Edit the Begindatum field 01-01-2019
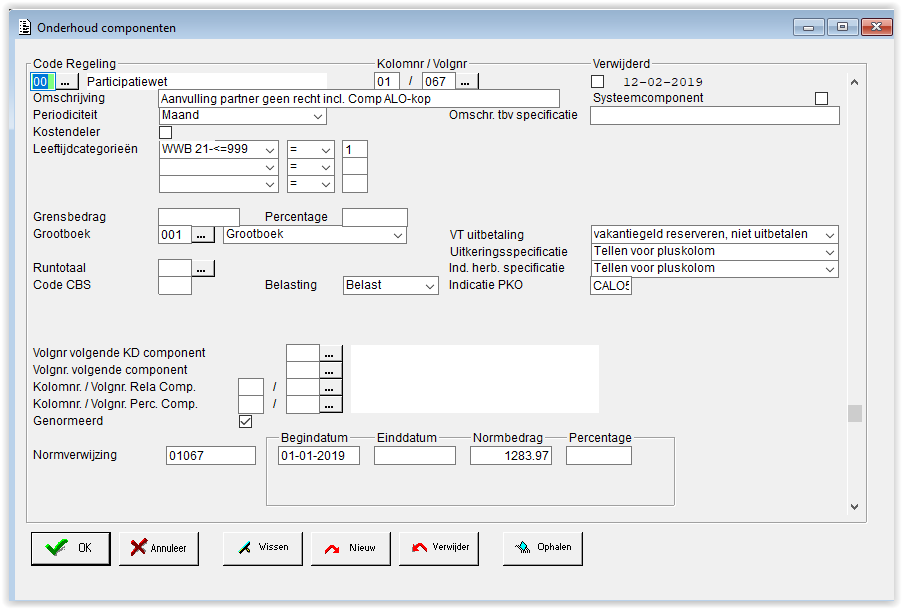Viewport: 902px width, 609px height. 319,455
